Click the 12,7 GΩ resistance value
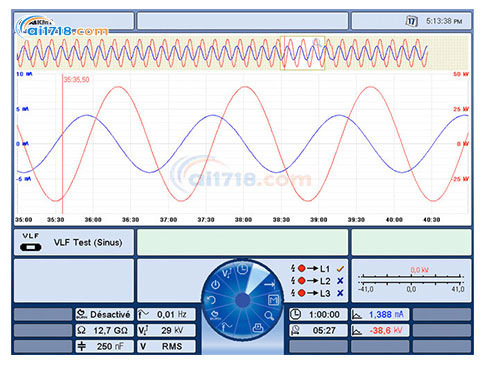Screen dimensions: 485x365 tap(110, 331)
